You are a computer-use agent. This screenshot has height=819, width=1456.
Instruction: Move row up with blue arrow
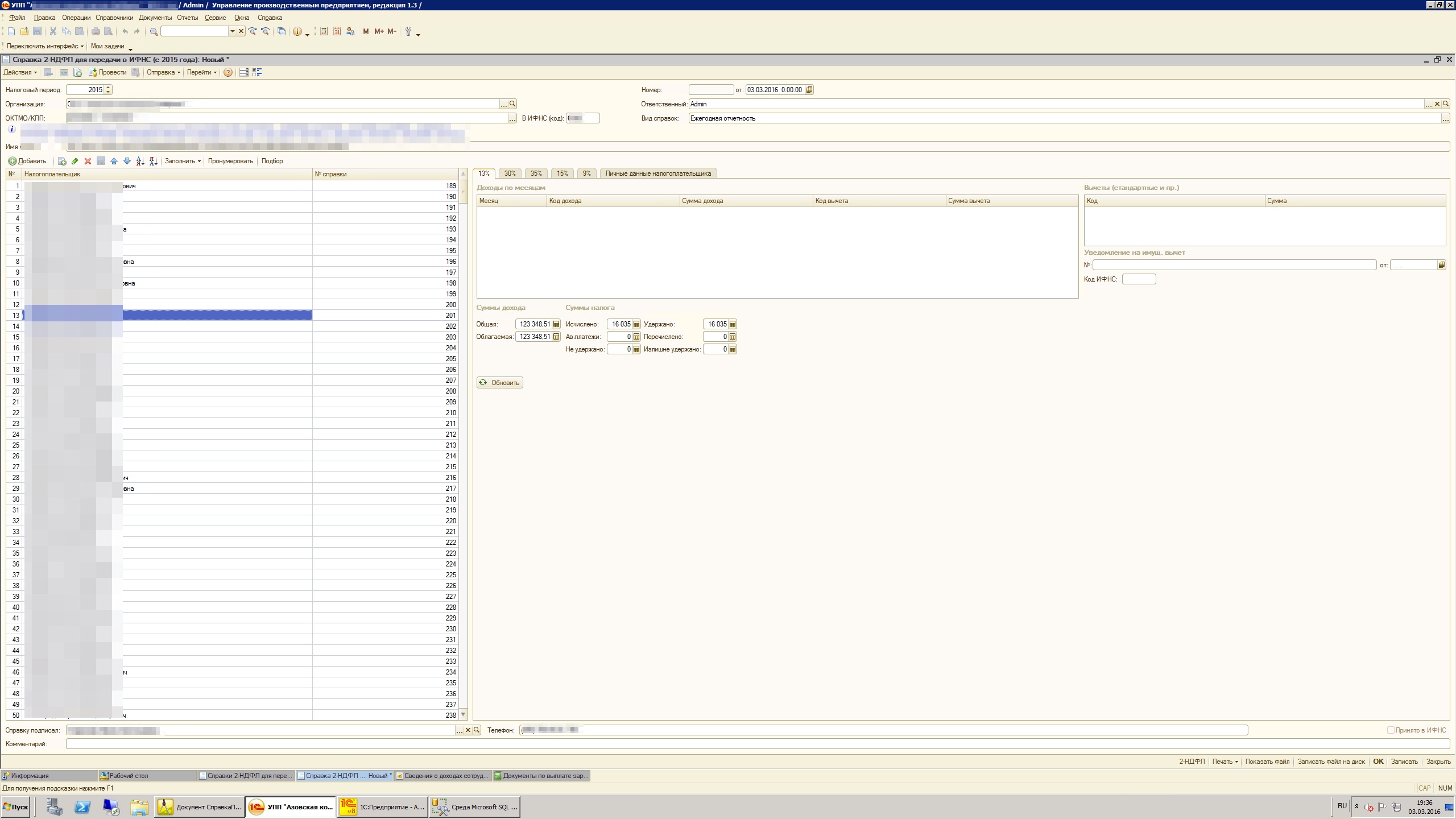[x=114, y=161]
